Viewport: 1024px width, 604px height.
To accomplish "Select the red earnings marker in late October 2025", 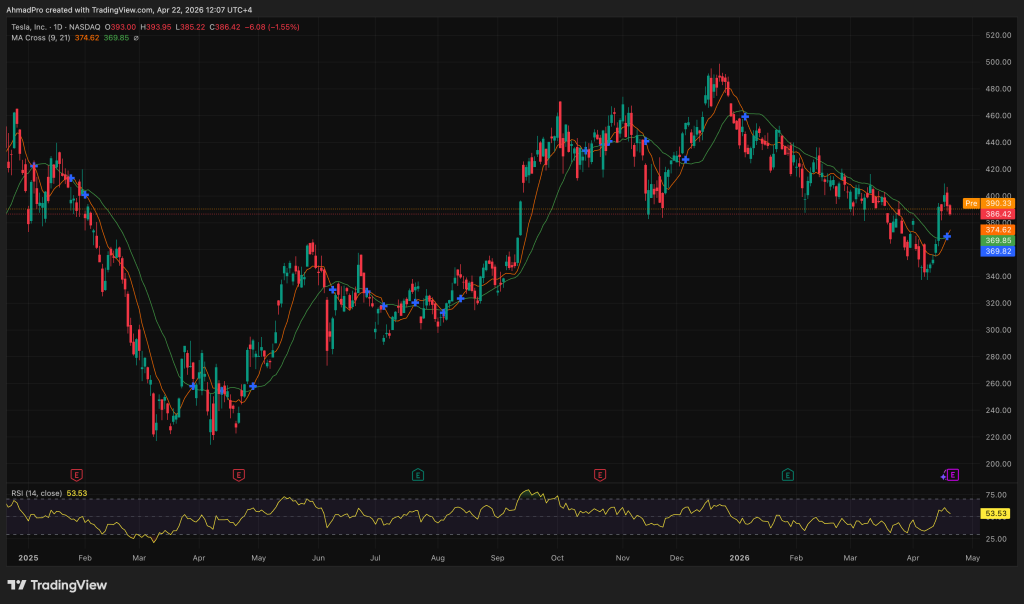I will coord(600,474).
